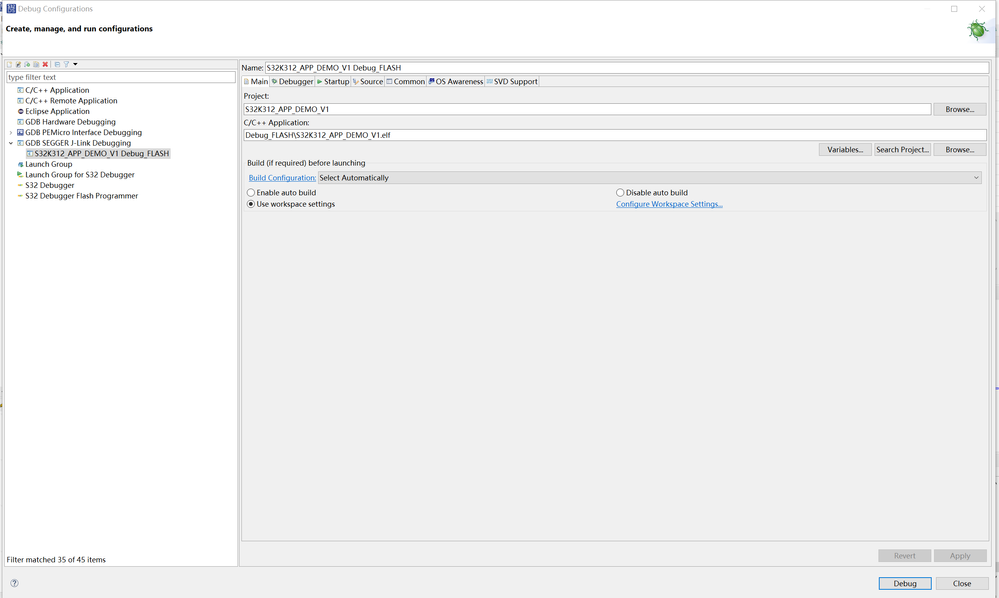Switch to the SVD Support tab

[512, 82]
